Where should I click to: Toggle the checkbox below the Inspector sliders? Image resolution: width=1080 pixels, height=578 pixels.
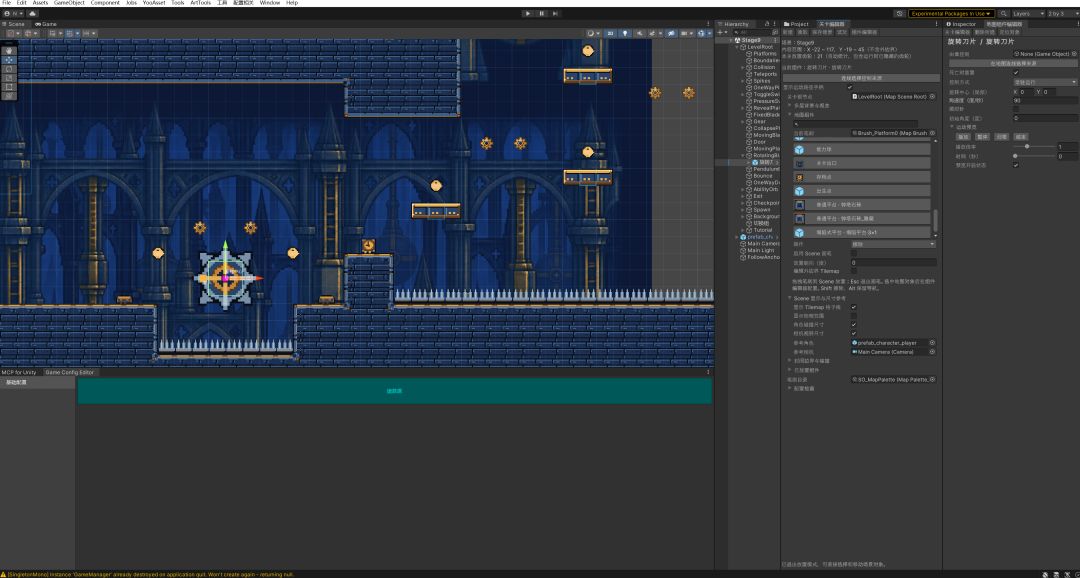click(x=1016, y=165)
